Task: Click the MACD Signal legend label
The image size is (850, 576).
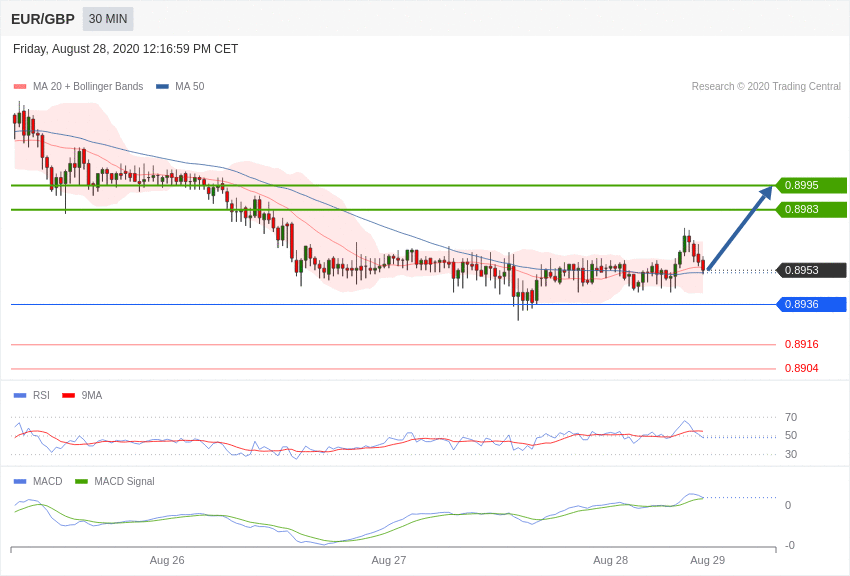Action: [x=124, y=481]
